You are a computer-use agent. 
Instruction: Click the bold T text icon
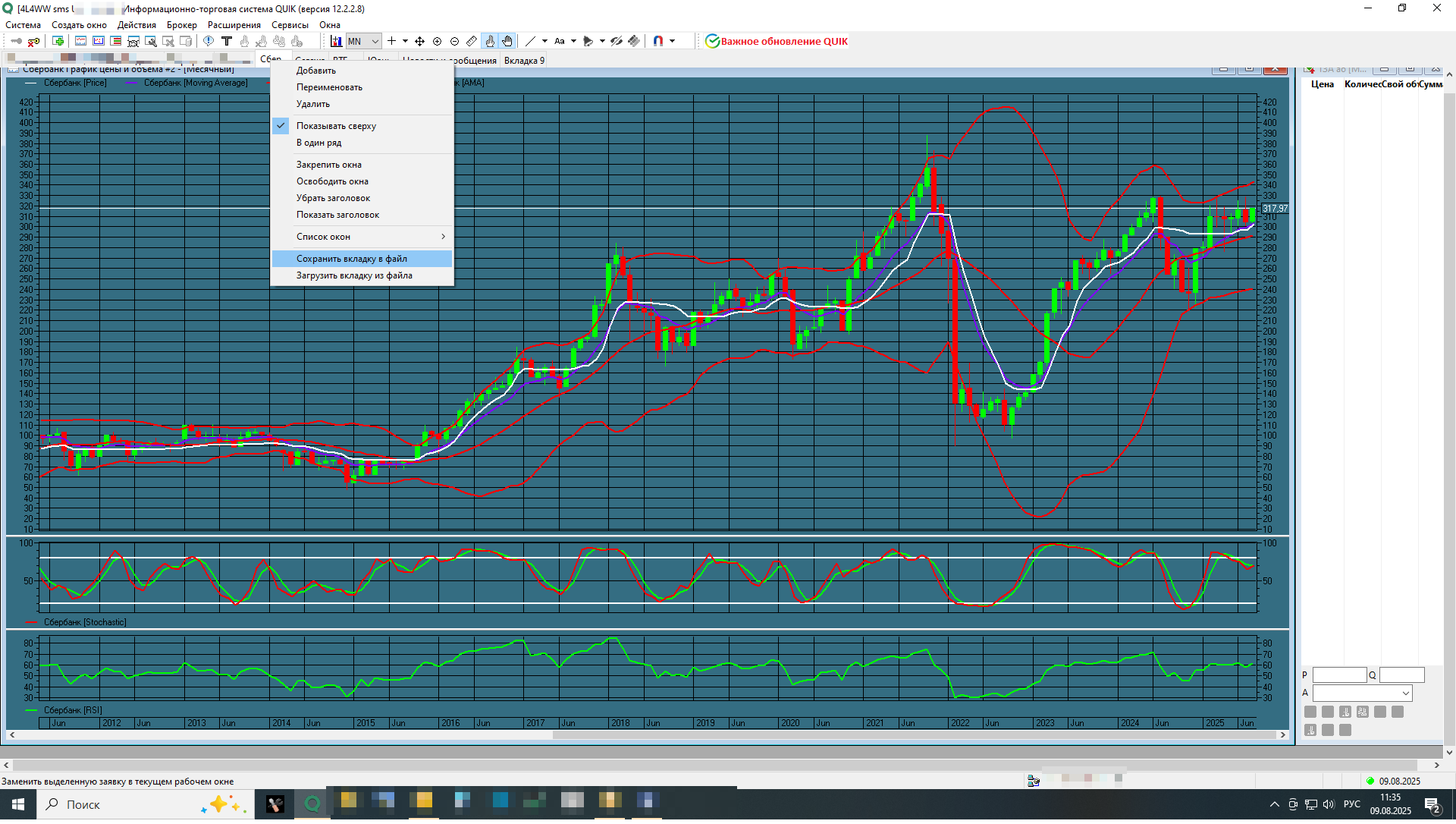(x=226, y=42)
